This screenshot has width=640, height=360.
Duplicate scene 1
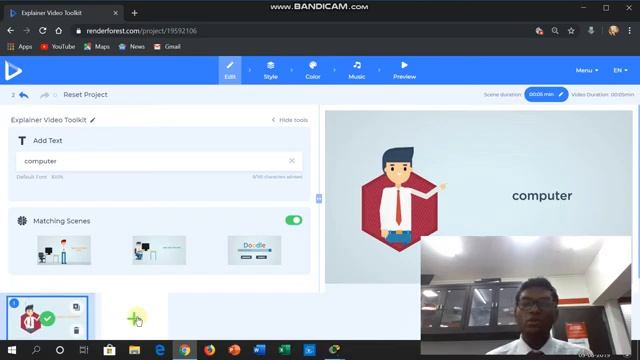[76, 307]
